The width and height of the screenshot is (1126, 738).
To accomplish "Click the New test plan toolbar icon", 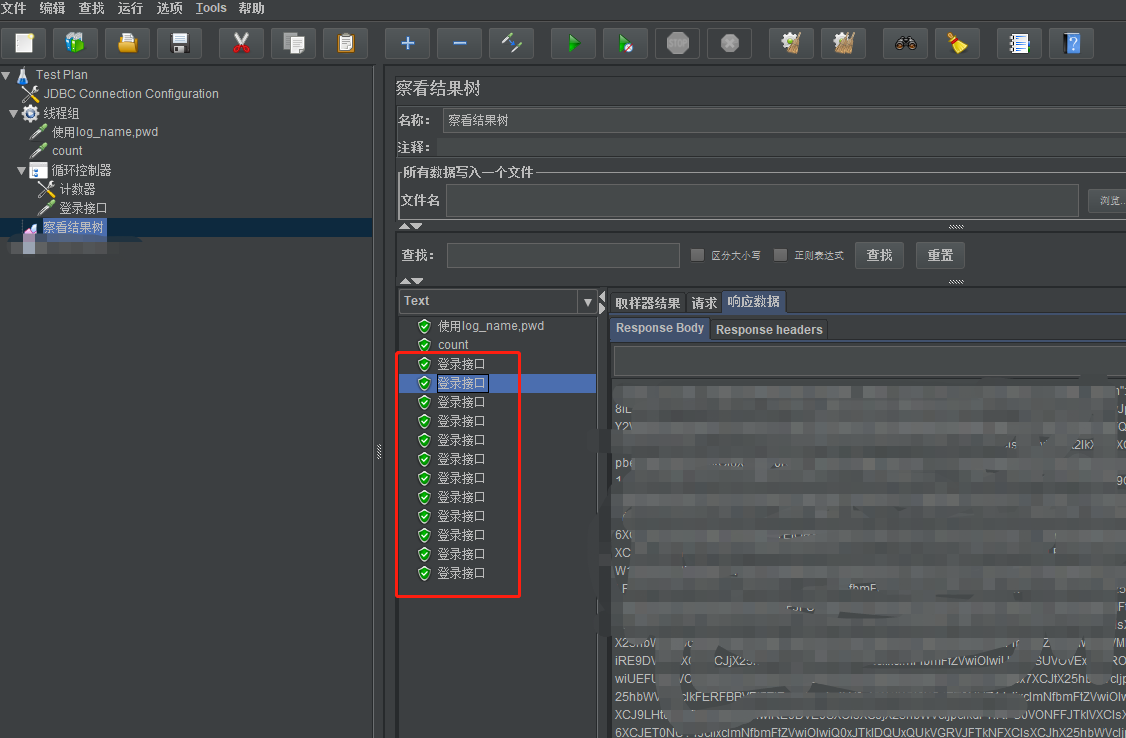I will [24, 43].
